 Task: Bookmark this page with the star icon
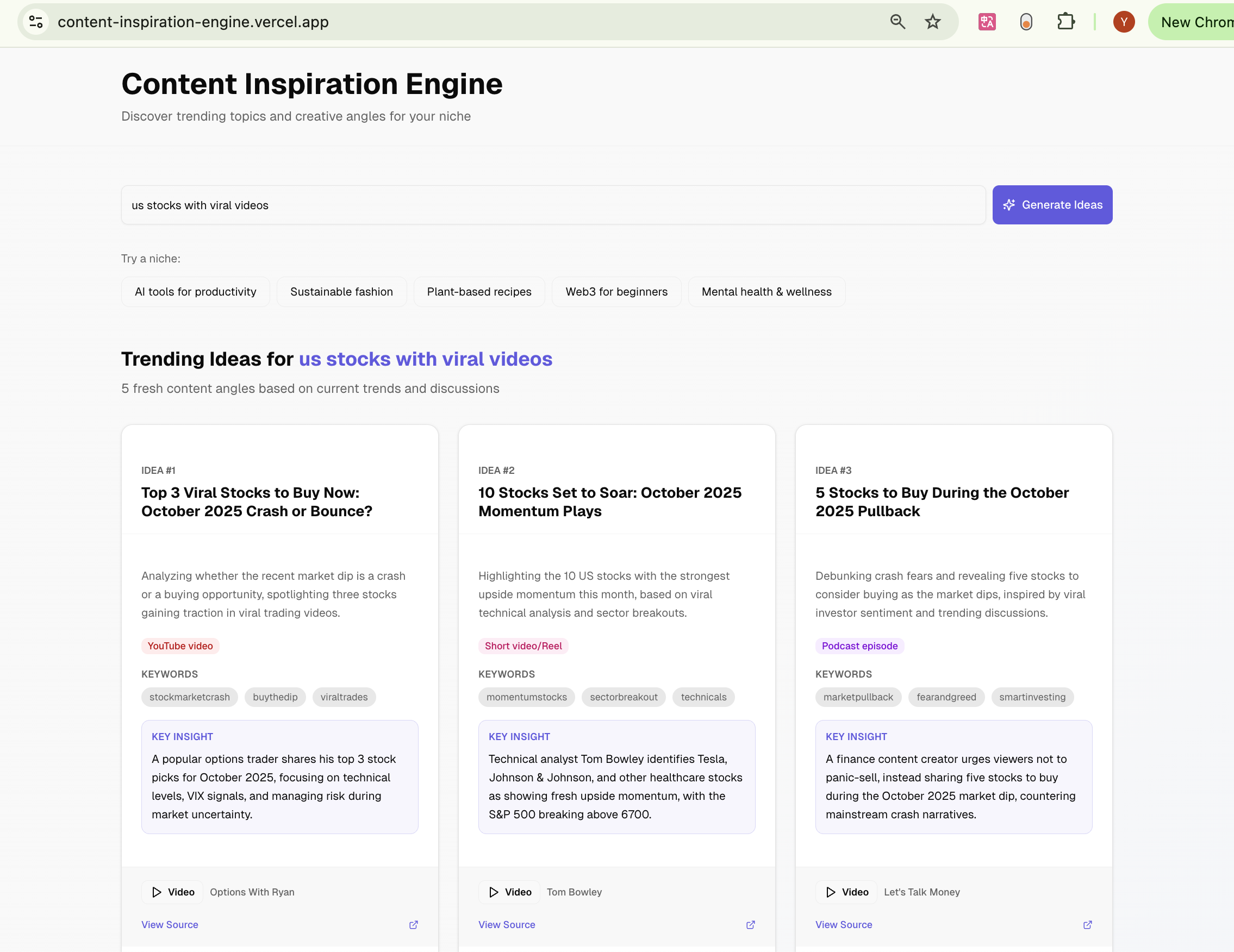click(932, 22)
